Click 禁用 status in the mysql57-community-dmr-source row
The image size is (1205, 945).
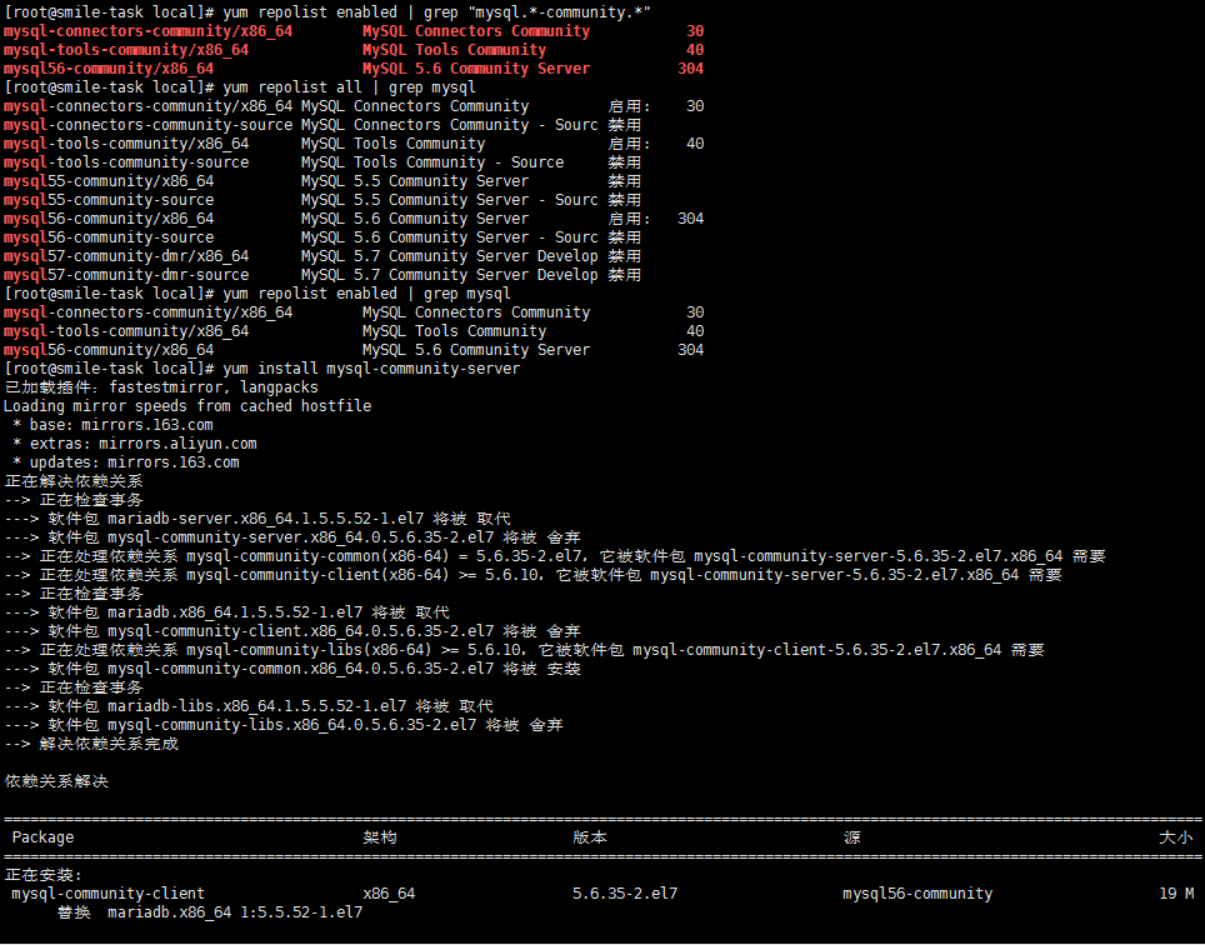tap(625, 275)
